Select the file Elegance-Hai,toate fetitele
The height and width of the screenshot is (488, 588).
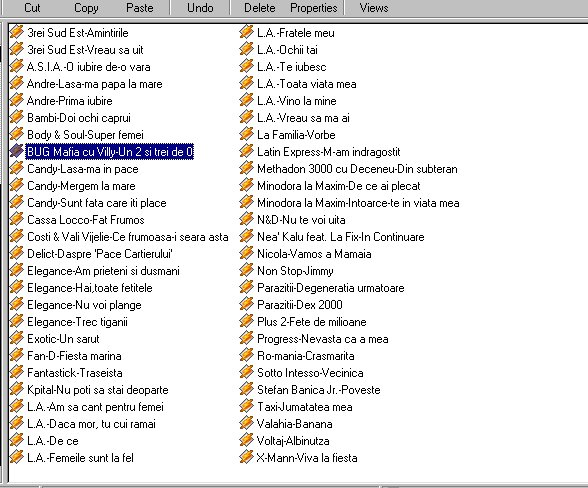(x=90, y=288)
